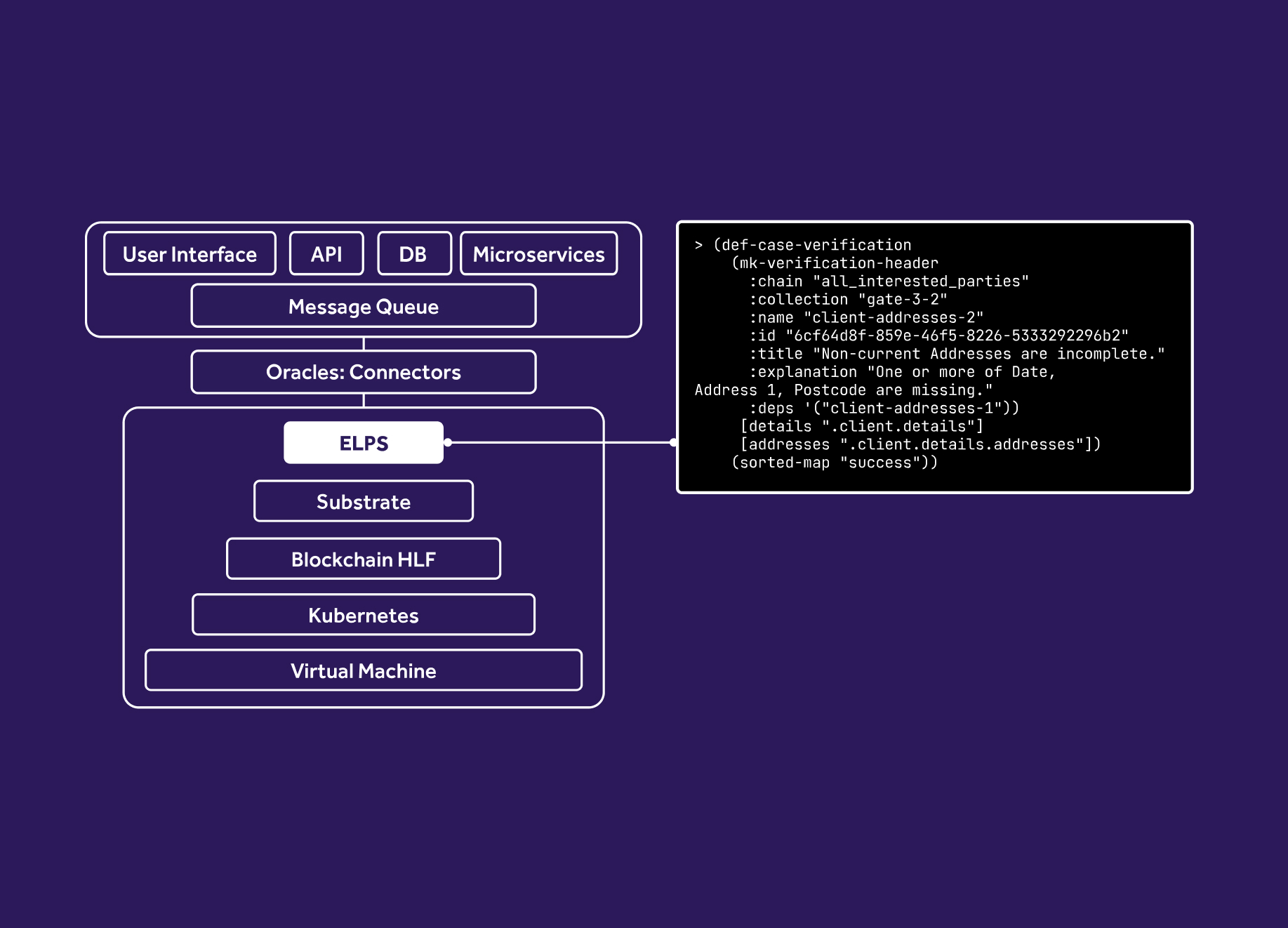Click the highlighted ELPS block
This screenshot has height=928, width=1288.
(x=364, y=443)
